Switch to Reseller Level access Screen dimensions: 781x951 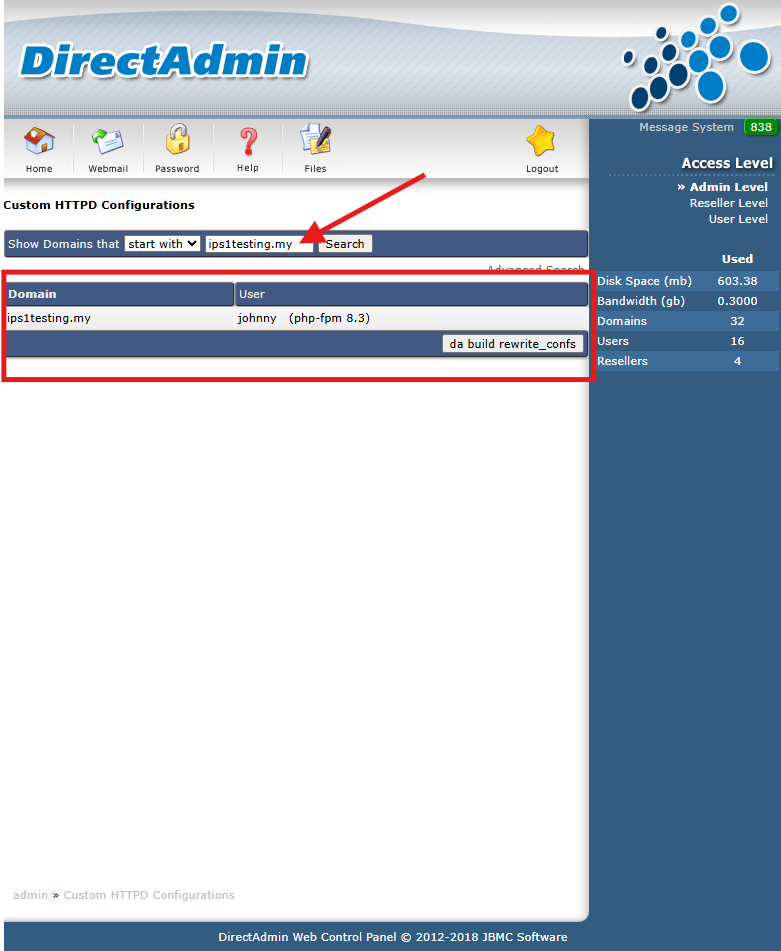point(728,203)
